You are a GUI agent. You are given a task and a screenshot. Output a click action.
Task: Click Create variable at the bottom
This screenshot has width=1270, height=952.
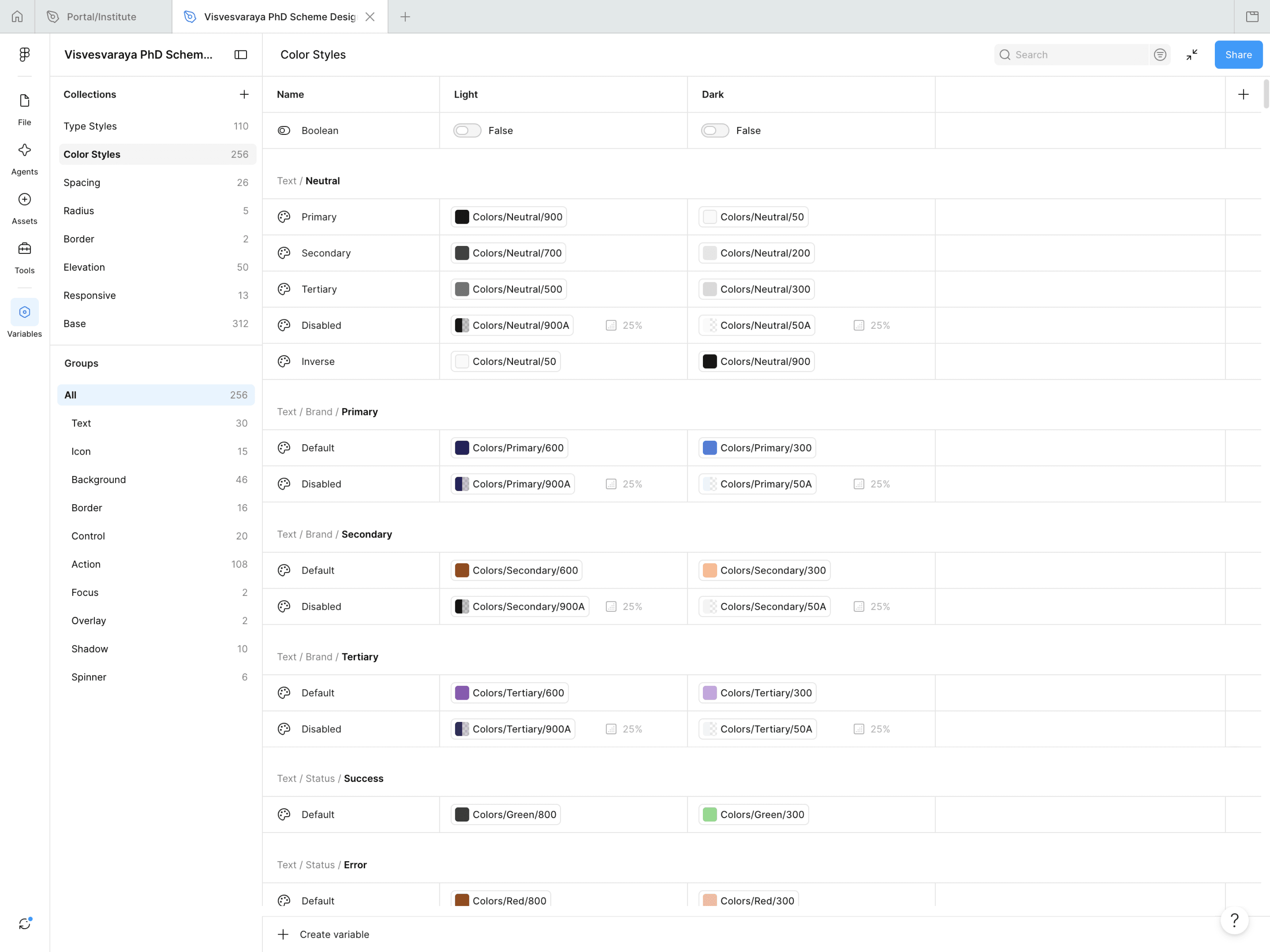[x=323, y=934]
